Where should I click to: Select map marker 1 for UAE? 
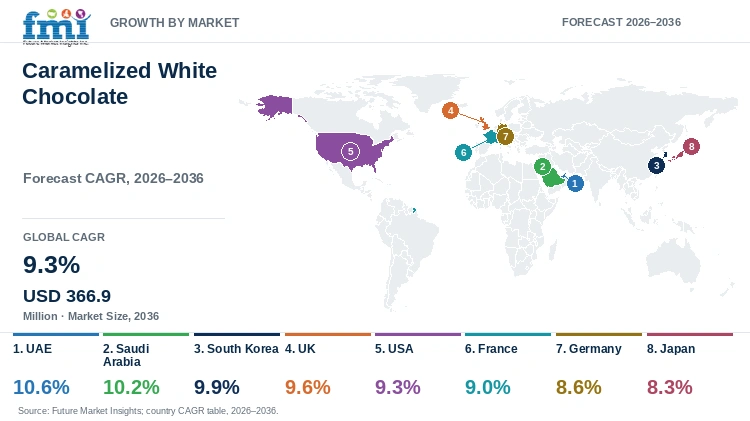point(575,183)
